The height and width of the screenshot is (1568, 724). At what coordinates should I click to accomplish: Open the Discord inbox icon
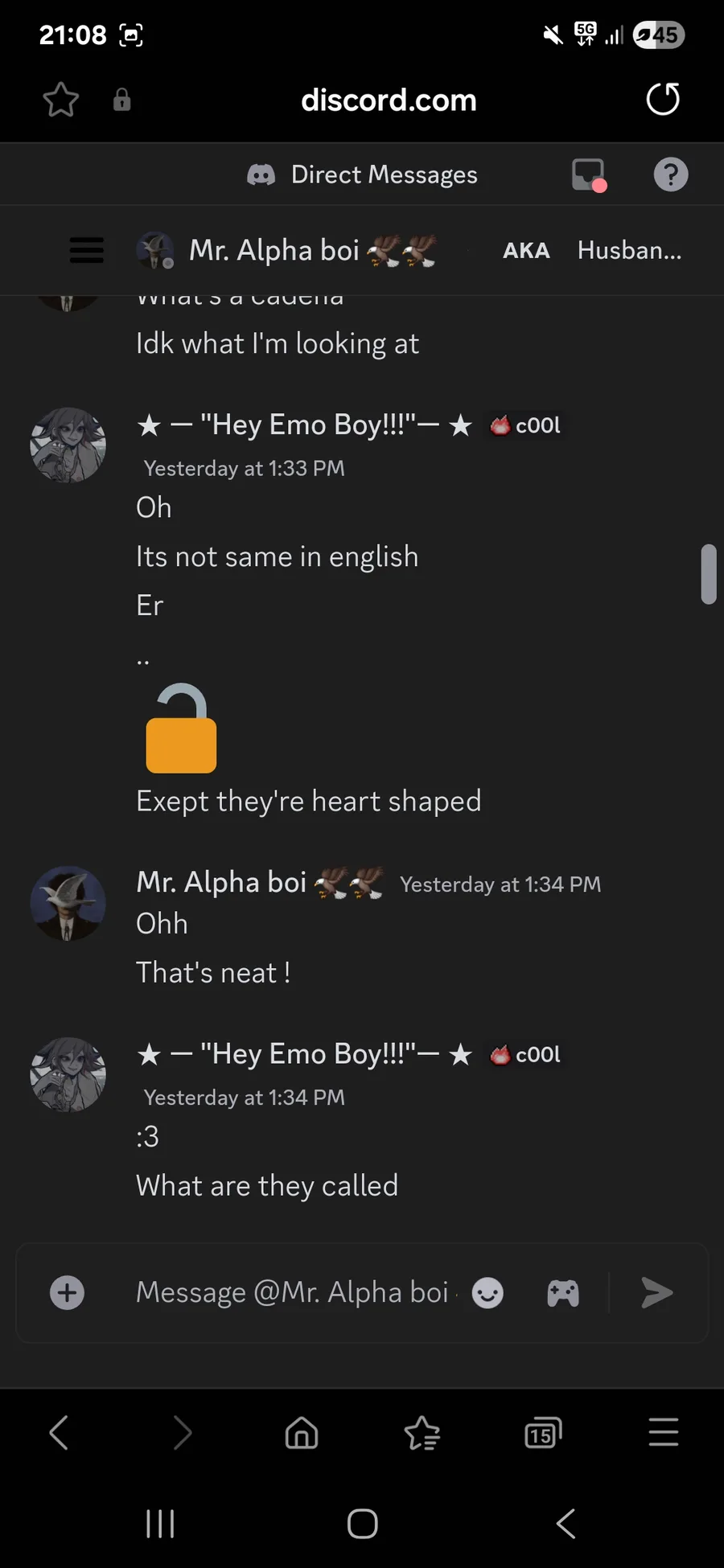[x=589, y=174]
